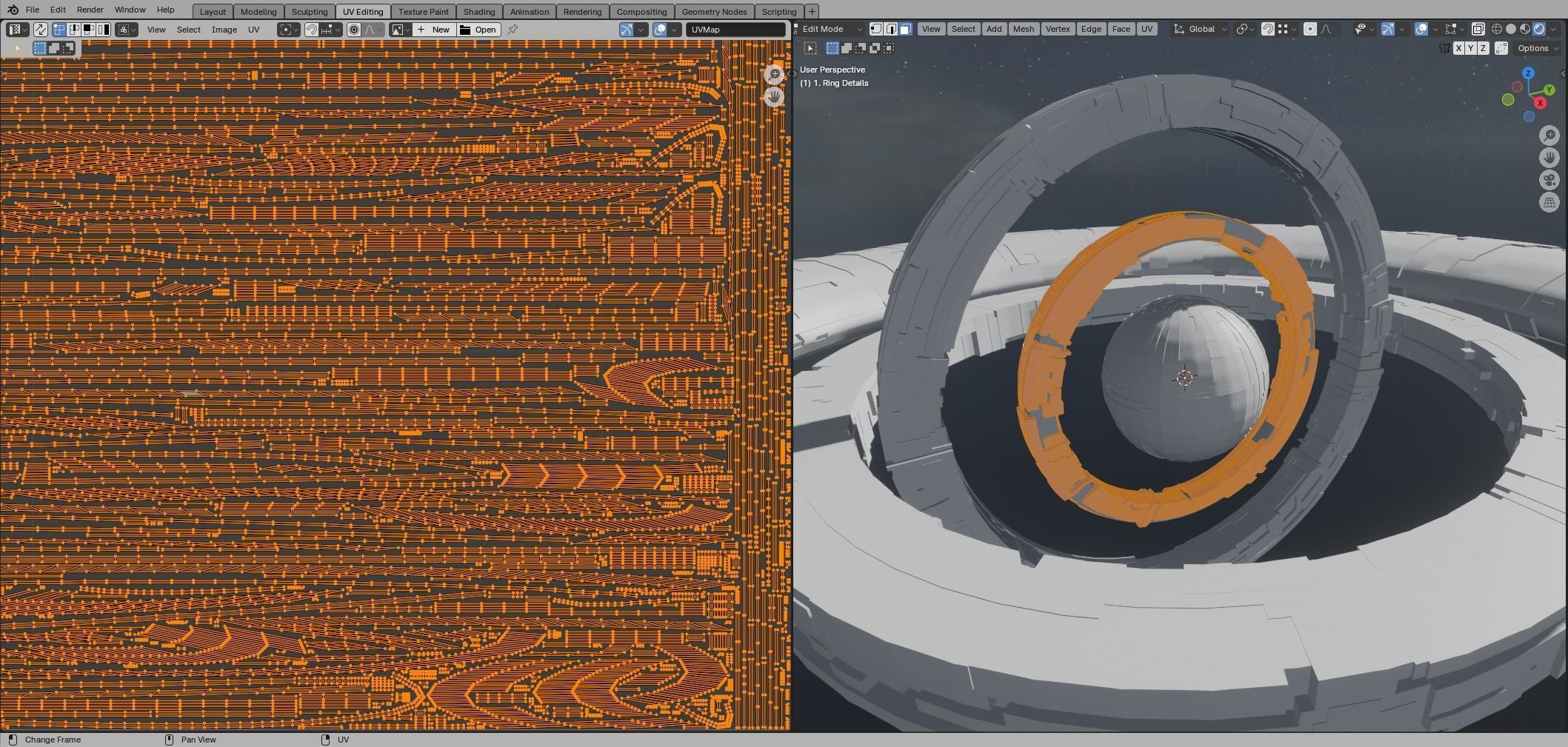1568x747 pixels.
Task: Select face select mode in 3D viewport
Action: 905,29
